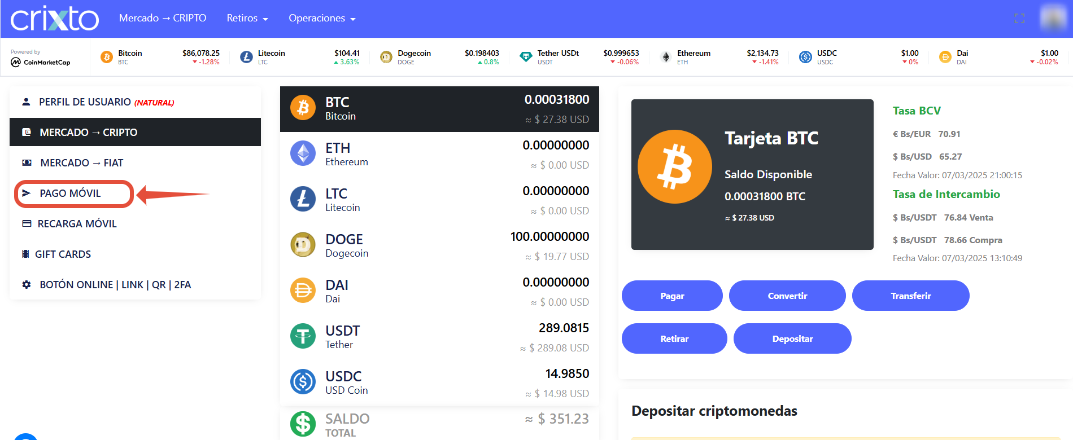Viewport: 1073px width, 440px height.
Task: Click the Saldo Disponible 0.00031800 BTC value
Action: click(x=765, y=196)
